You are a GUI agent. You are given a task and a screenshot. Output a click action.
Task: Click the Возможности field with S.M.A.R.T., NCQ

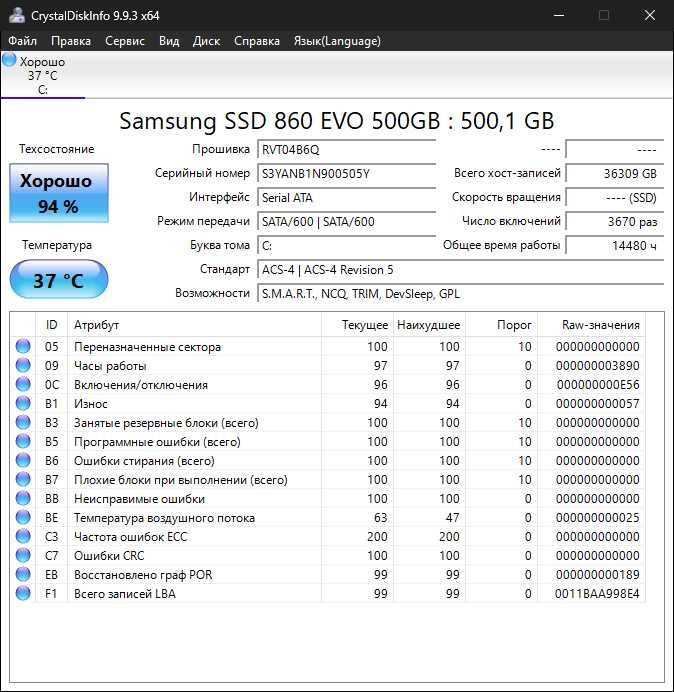coord(460,293)
